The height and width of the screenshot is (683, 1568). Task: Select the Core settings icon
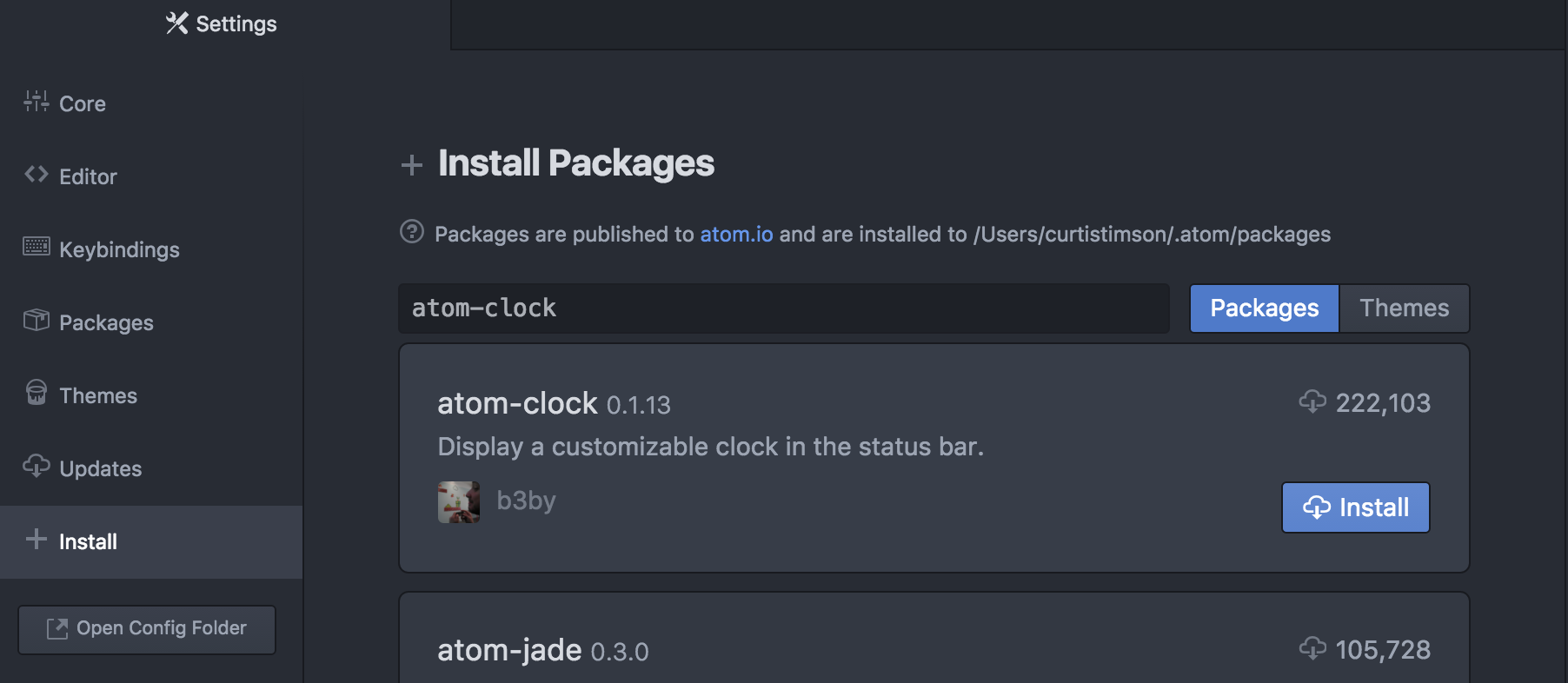pyautogui.click(x=36, y=102)
